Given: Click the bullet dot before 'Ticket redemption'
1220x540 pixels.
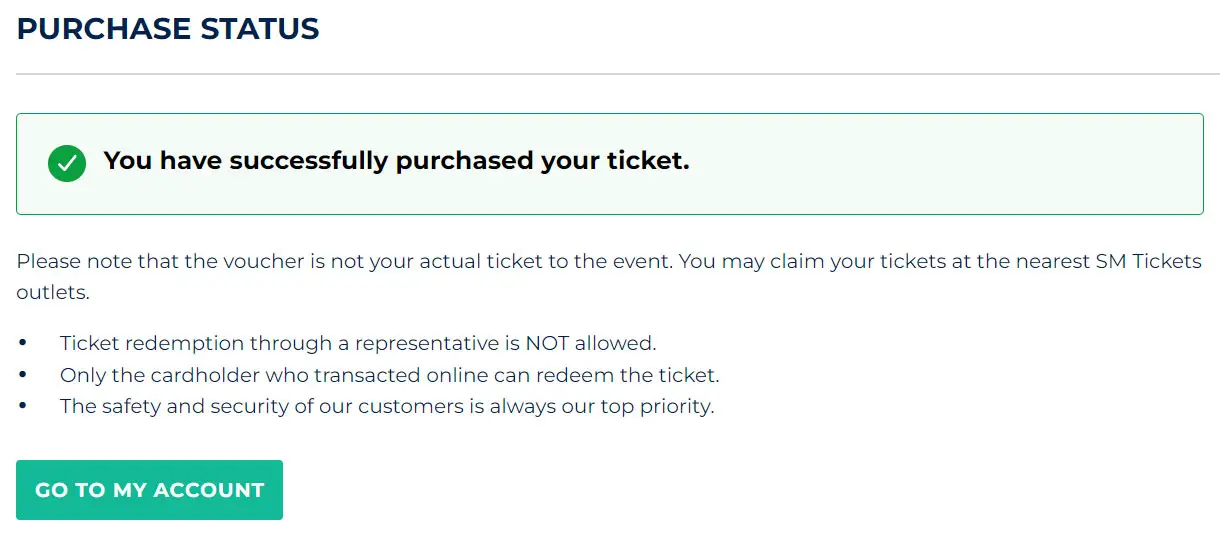Looking at the screenshot, I should [x=23, y=343].
